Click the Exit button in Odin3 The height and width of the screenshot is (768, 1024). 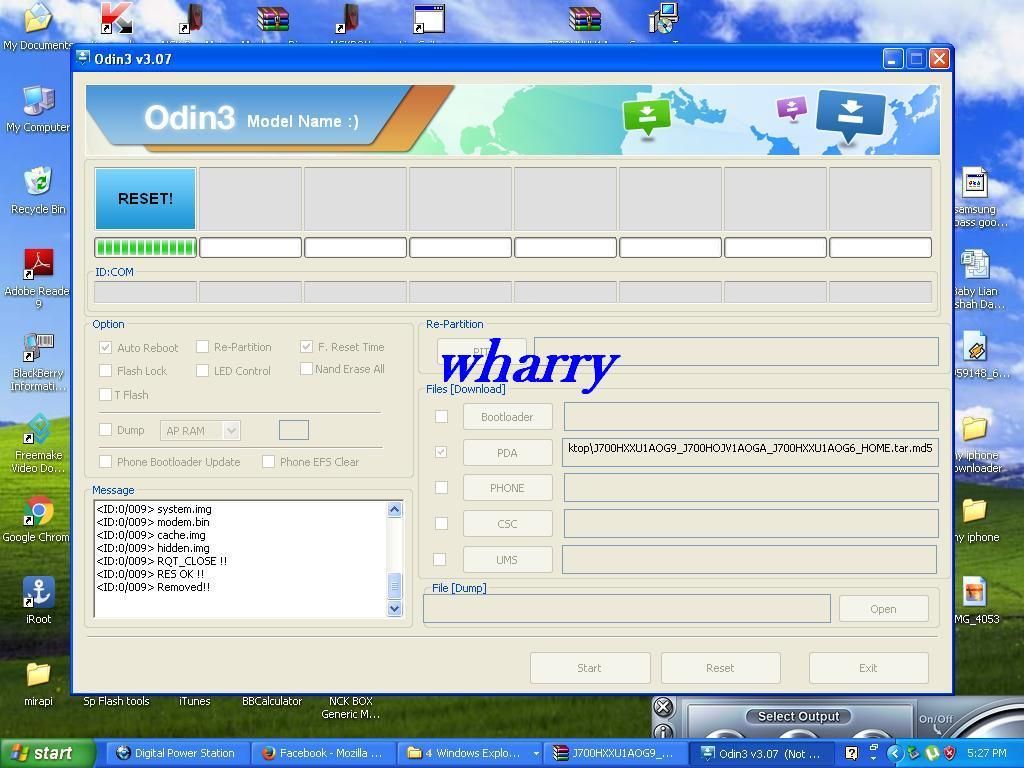pos(868,668)
